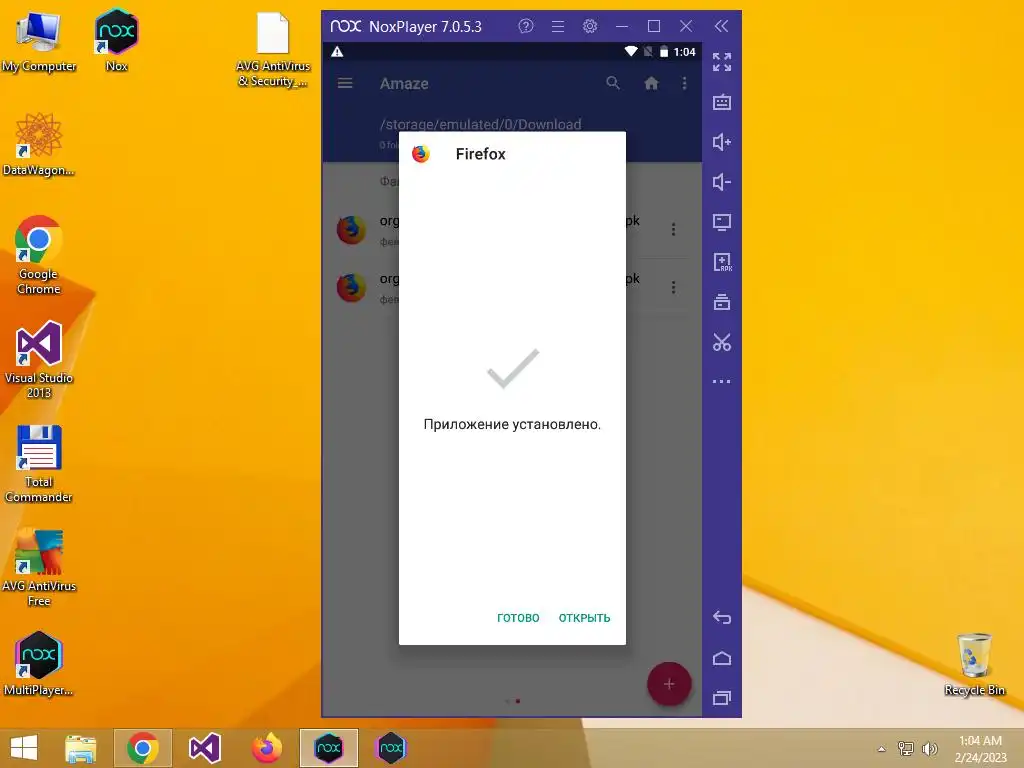The height and width of the screenshot is (768, 1024).
Task: Click the Android warning triangle notification
Action: [337, 52]
